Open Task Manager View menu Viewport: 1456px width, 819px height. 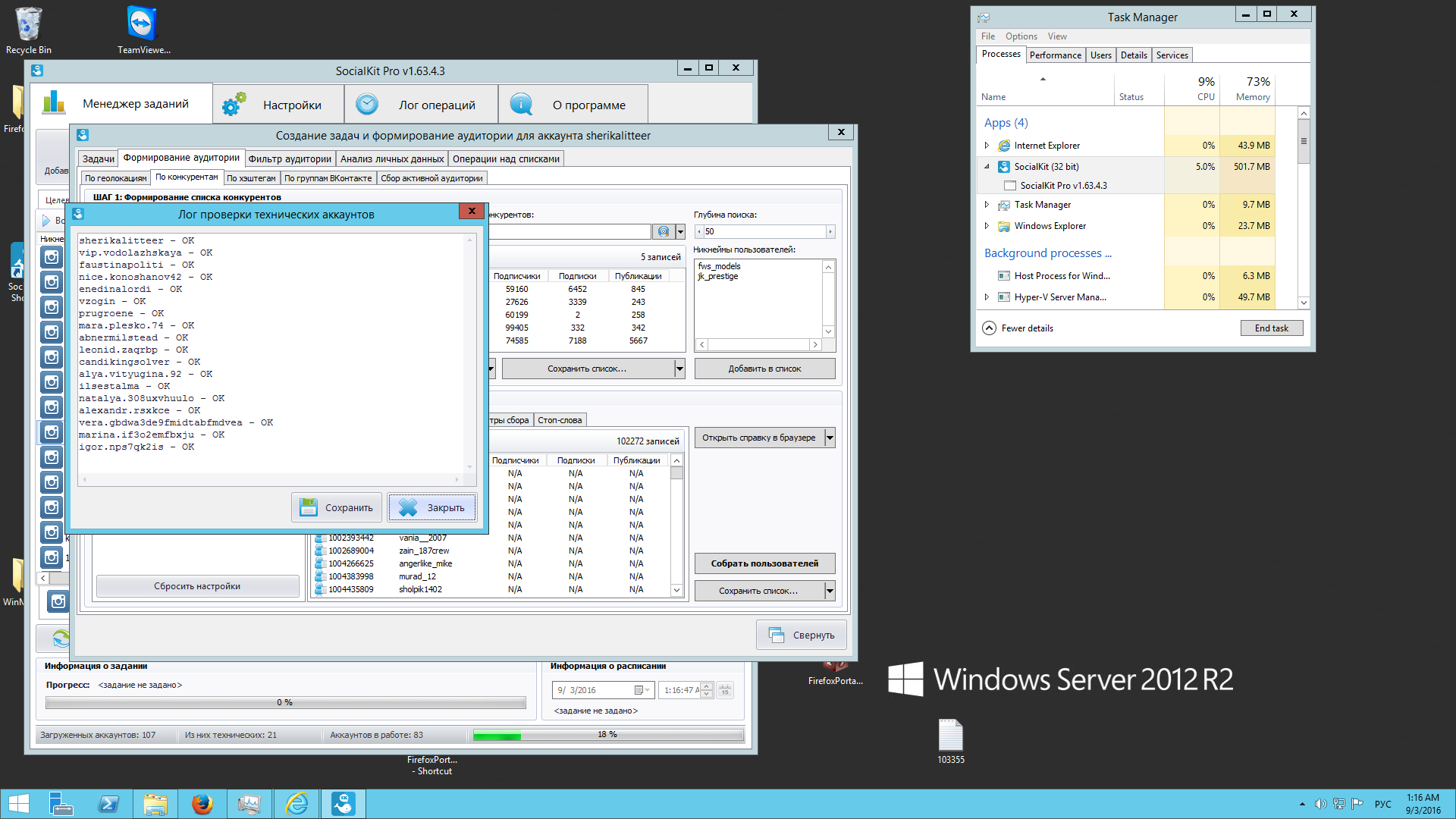(1057, 36)
